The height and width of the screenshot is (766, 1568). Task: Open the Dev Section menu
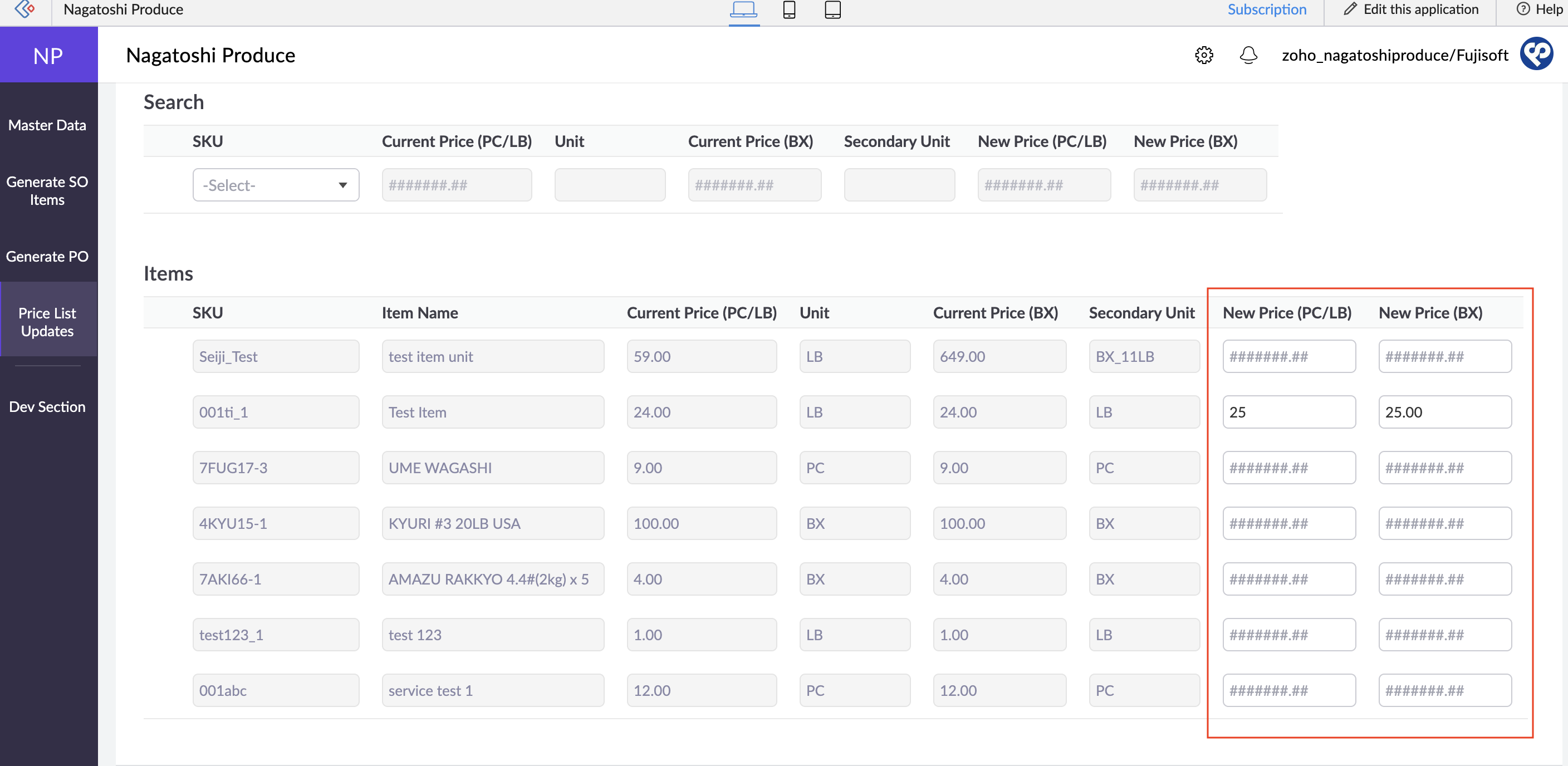point(47,406)
